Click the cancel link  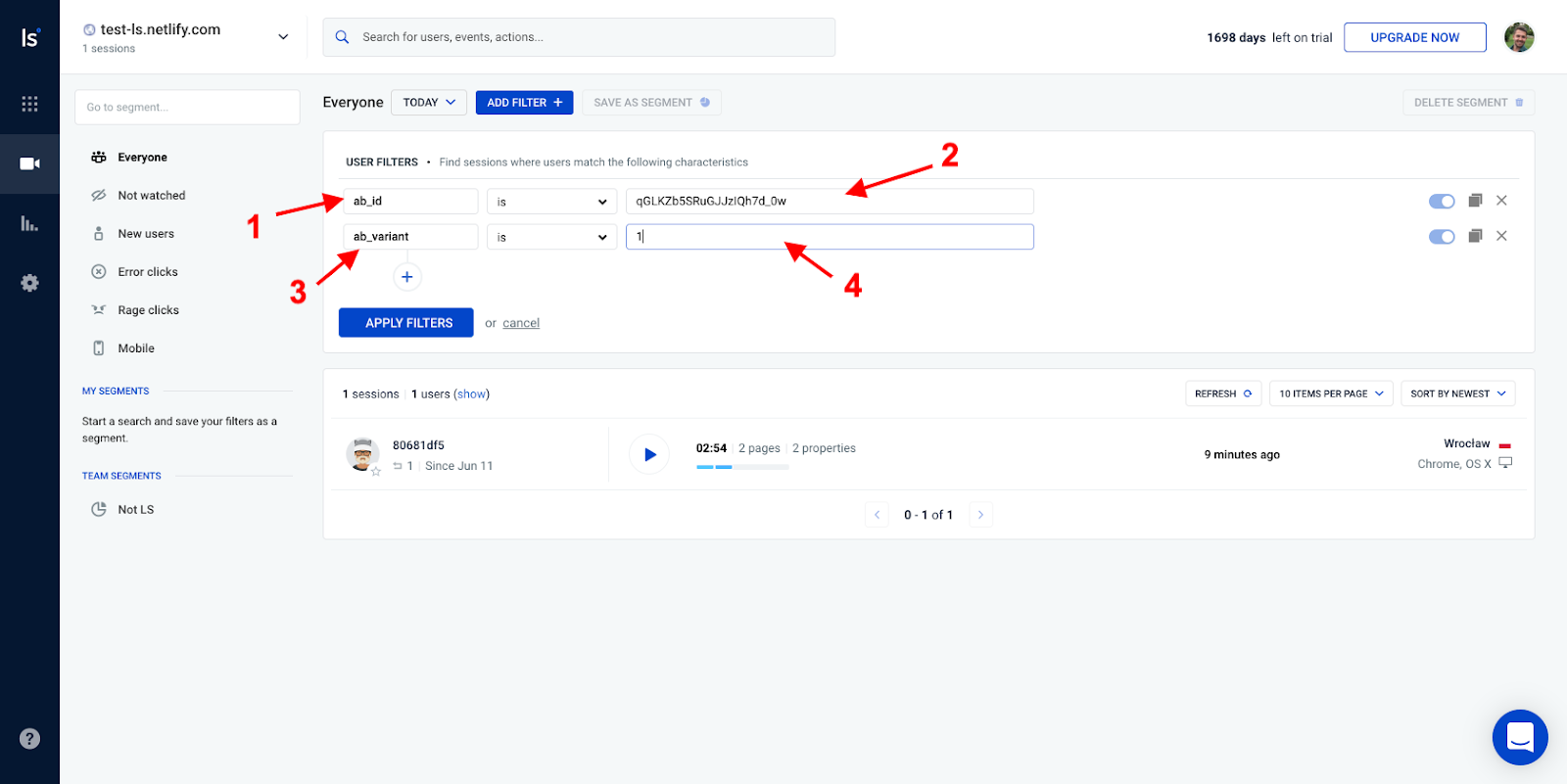coord(521,323)
